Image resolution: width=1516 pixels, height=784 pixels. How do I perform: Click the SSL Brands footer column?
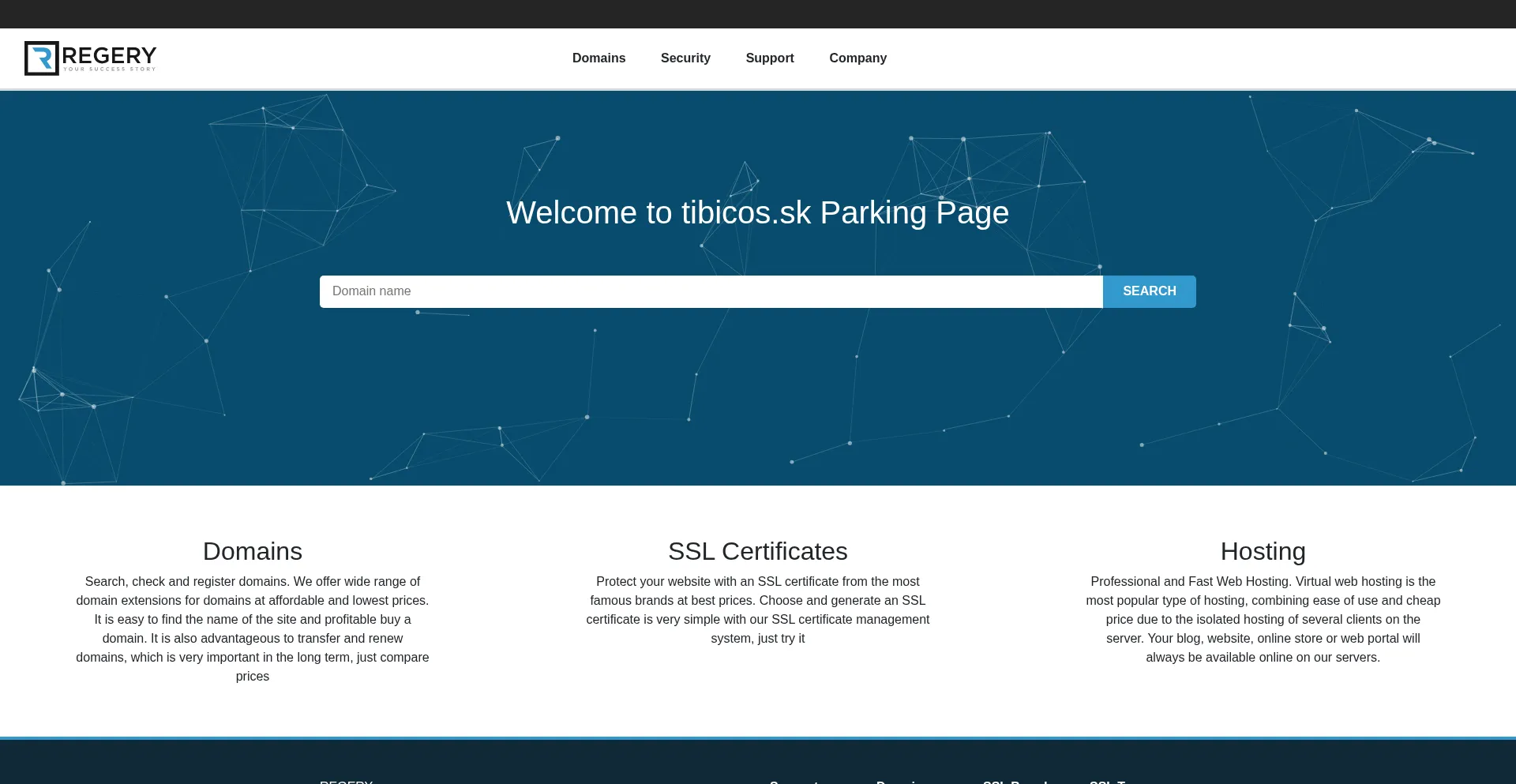(1015, 781)
